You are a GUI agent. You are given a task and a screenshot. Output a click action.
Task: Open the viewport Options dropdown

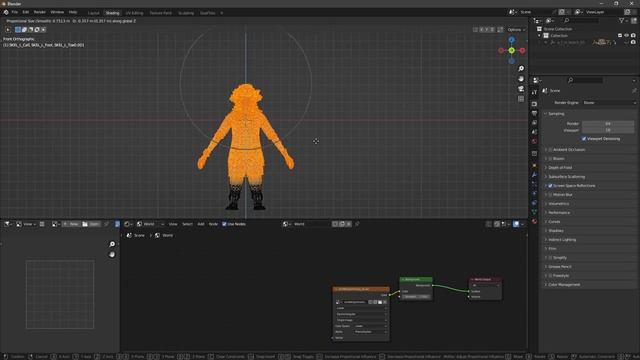tap(516, 30)
